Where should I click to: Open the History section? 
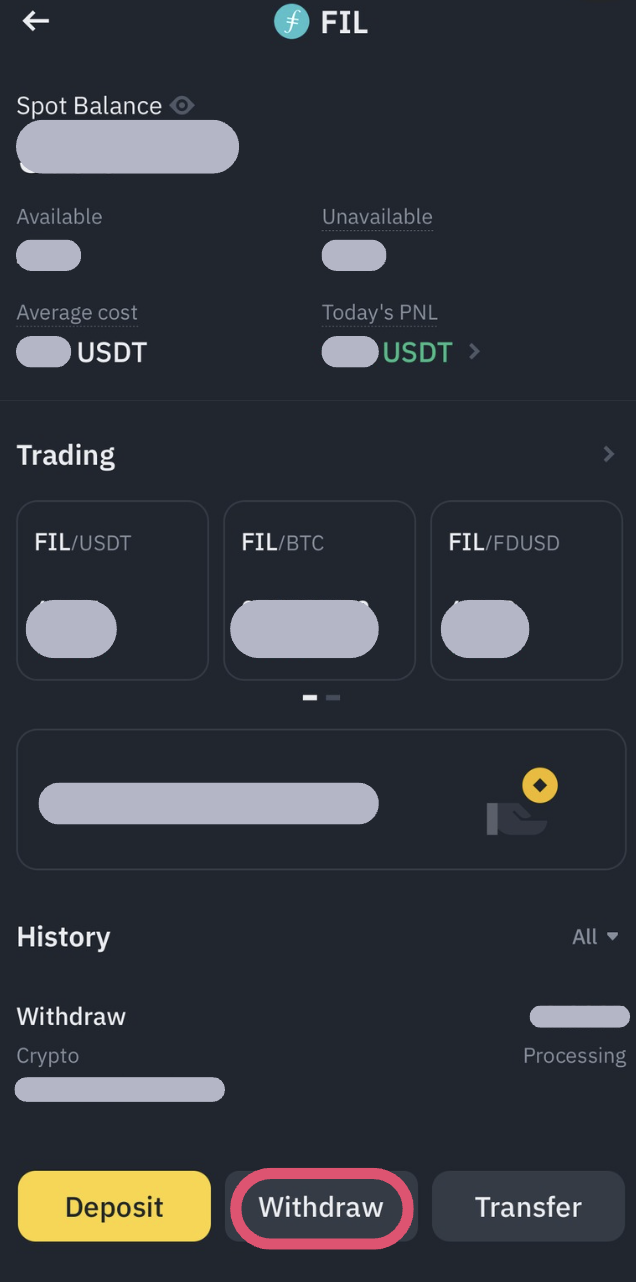click(x=63, y=936)
